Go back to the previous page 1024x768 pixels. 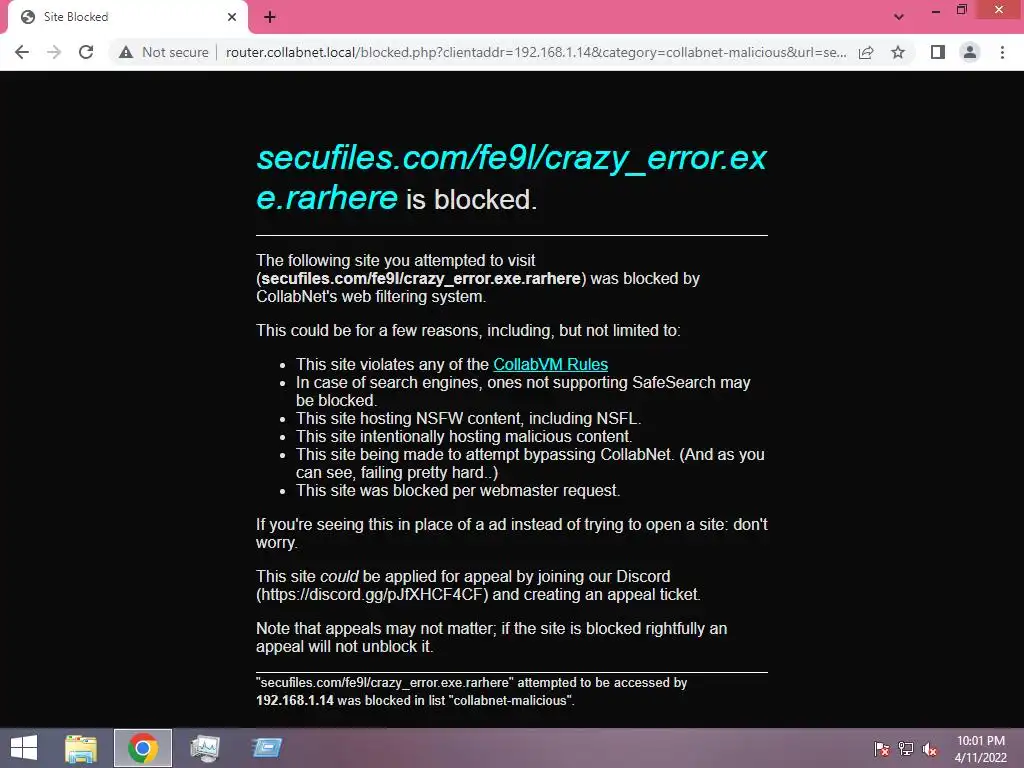(x=22, y=52)
